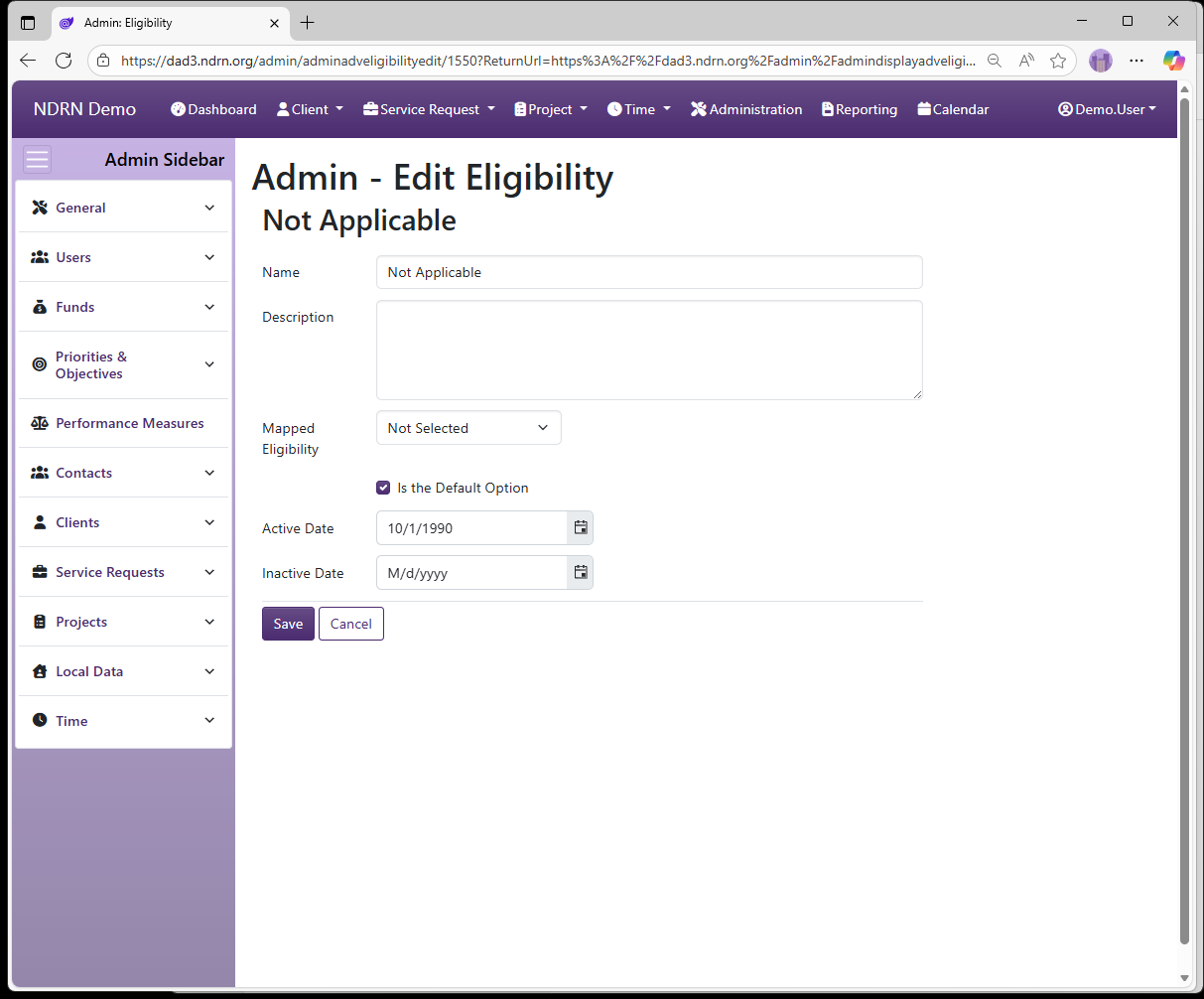
Task: Expand the Clients sidebar section chevron
Action: [209, 522]
